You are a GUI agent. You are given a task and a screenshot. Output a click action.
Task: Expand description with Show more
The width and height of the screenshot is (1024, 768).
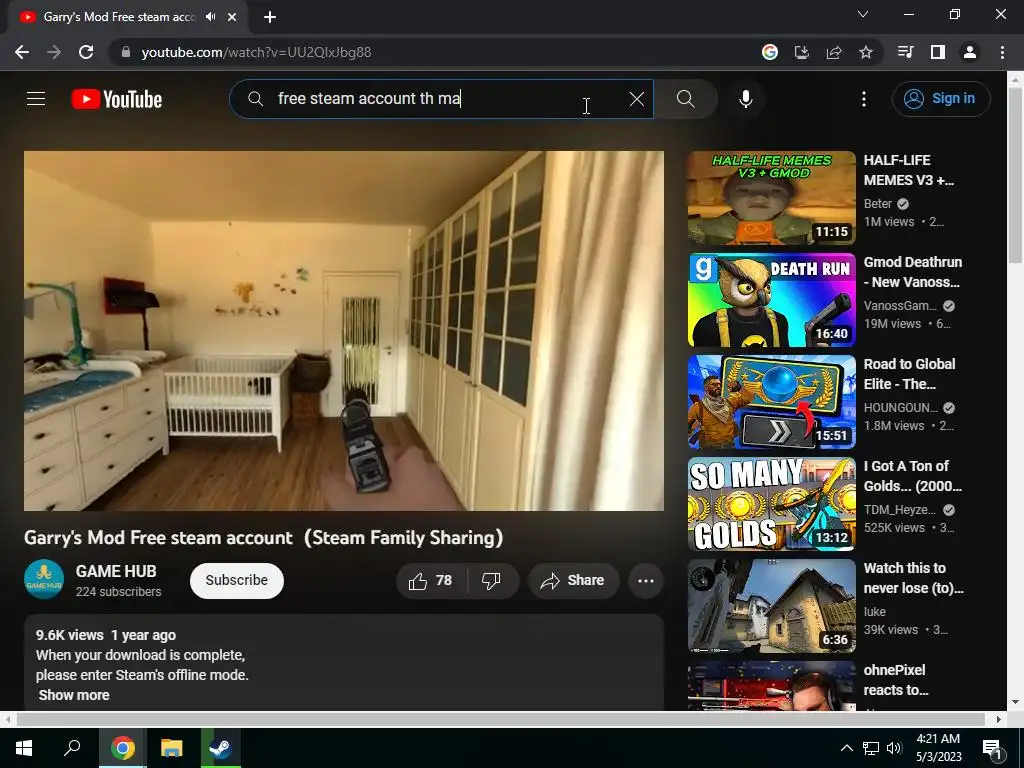coord(74,695)
